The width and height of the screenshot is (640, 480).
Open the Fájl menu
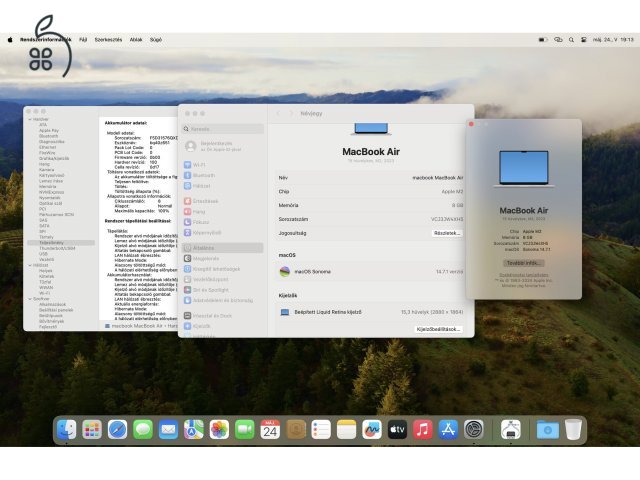point(83,40)
